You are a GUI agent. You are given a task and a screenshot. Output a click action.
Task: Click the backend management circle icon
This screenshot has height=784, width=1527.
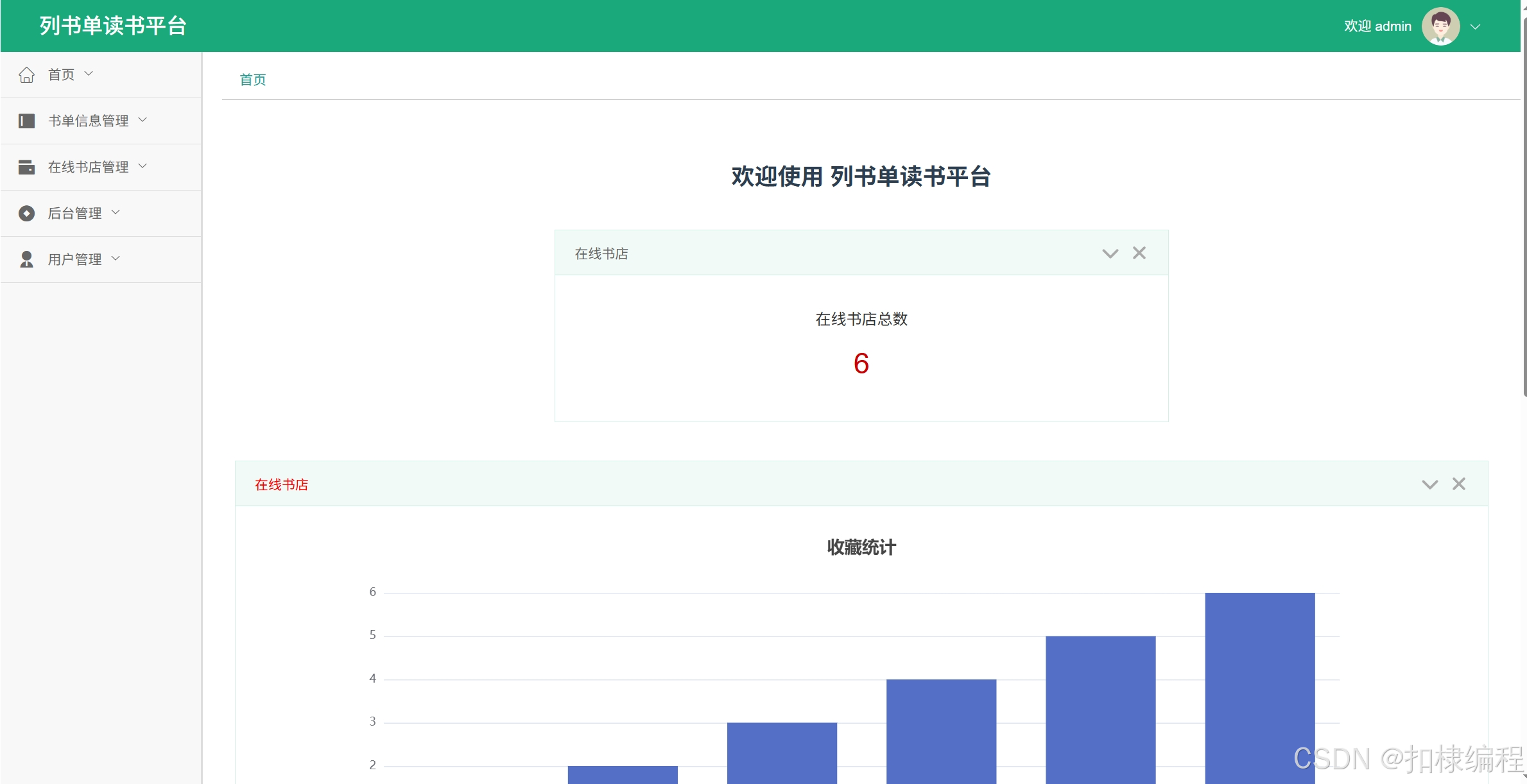point(26,214)
